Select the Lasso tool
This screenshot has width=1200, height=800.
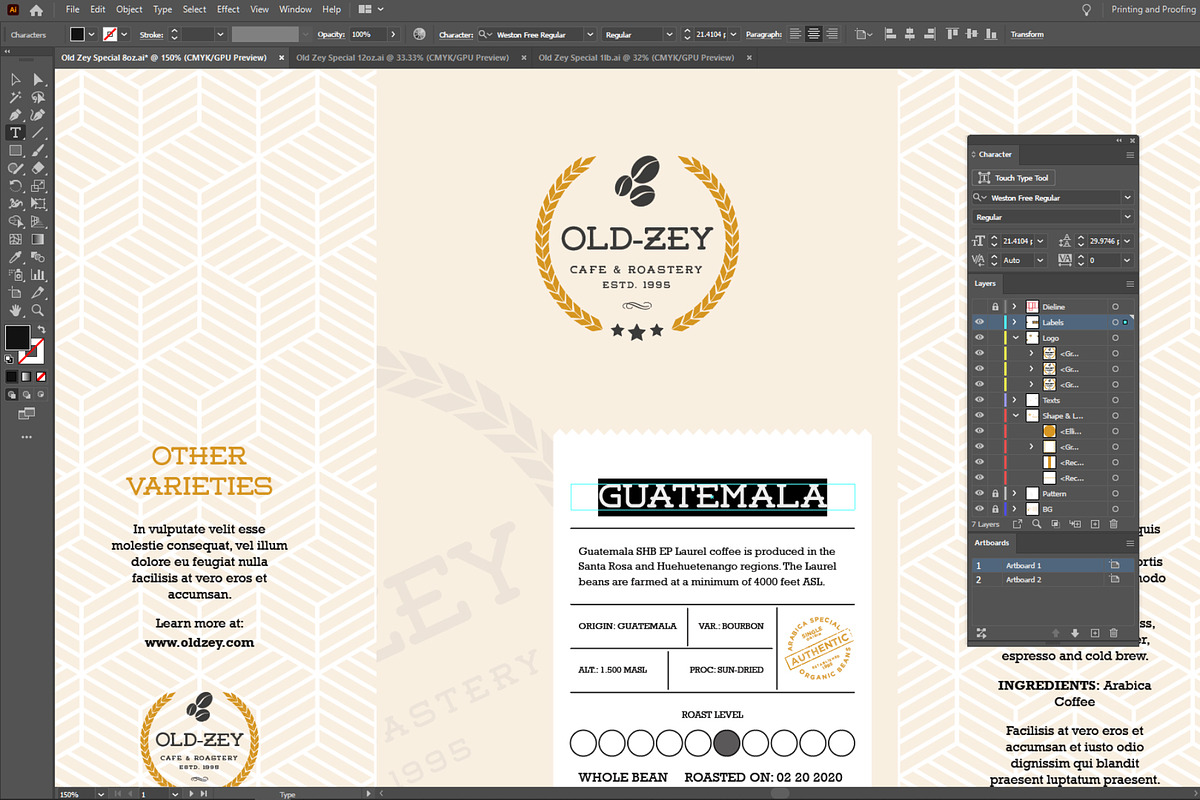pyautogui.click(x=38, y=98)
